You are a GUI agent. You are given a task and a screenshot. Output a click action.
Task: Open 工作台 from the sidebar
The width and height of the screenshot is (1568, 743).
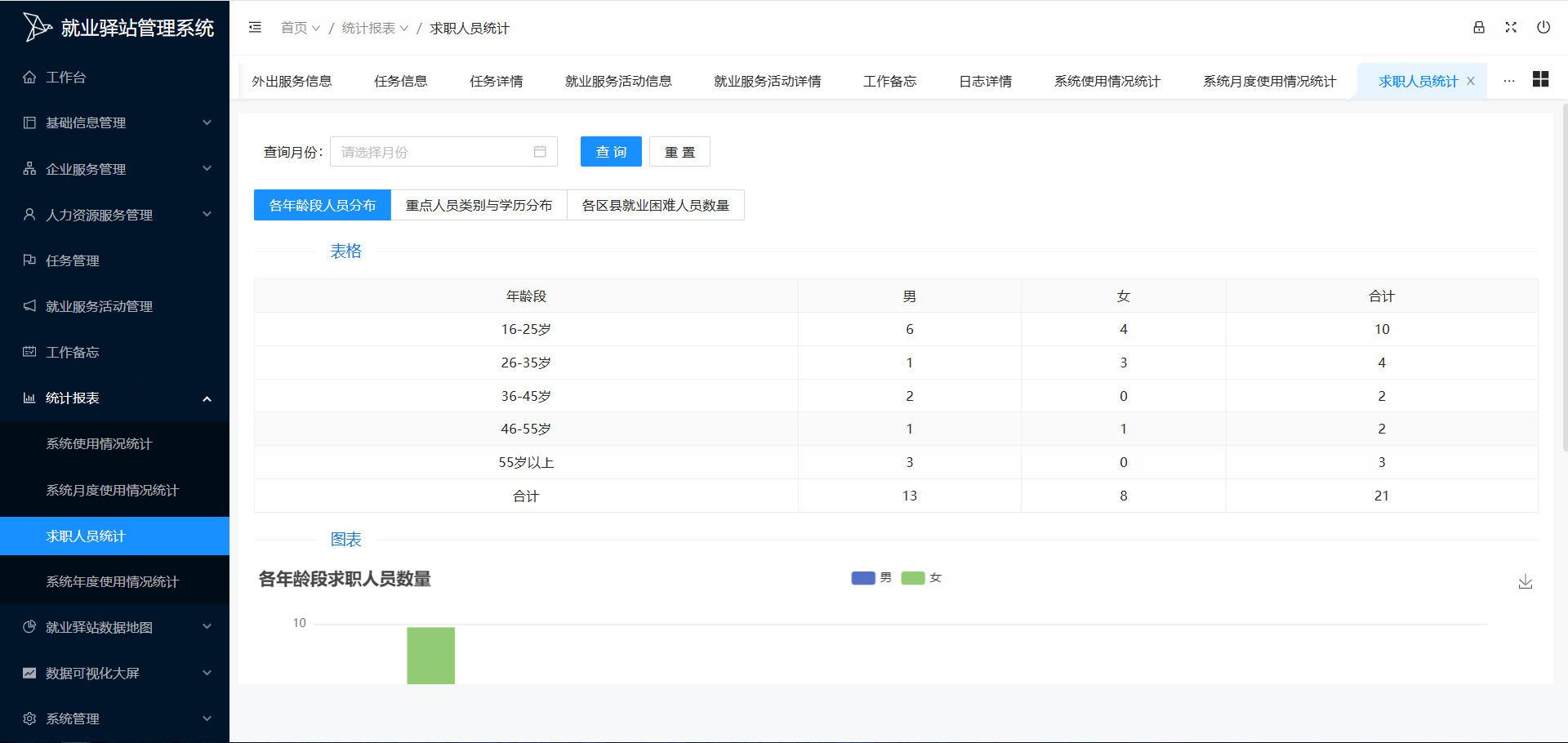coord(114,77)
